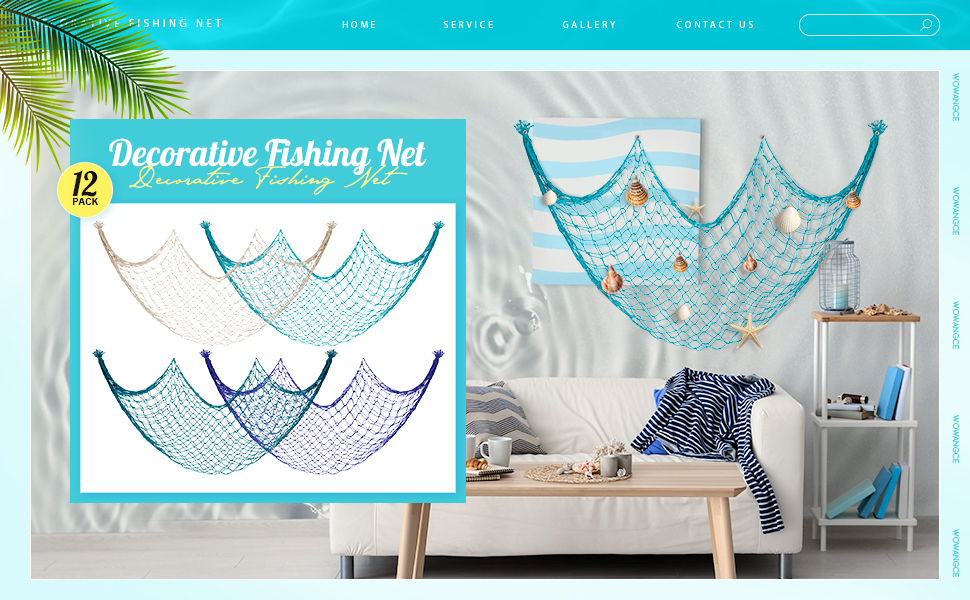Image resolution: width=970 pixels, height=600 pixels.
Task: Click the search magnifier icon
Action: coord(925,25)
